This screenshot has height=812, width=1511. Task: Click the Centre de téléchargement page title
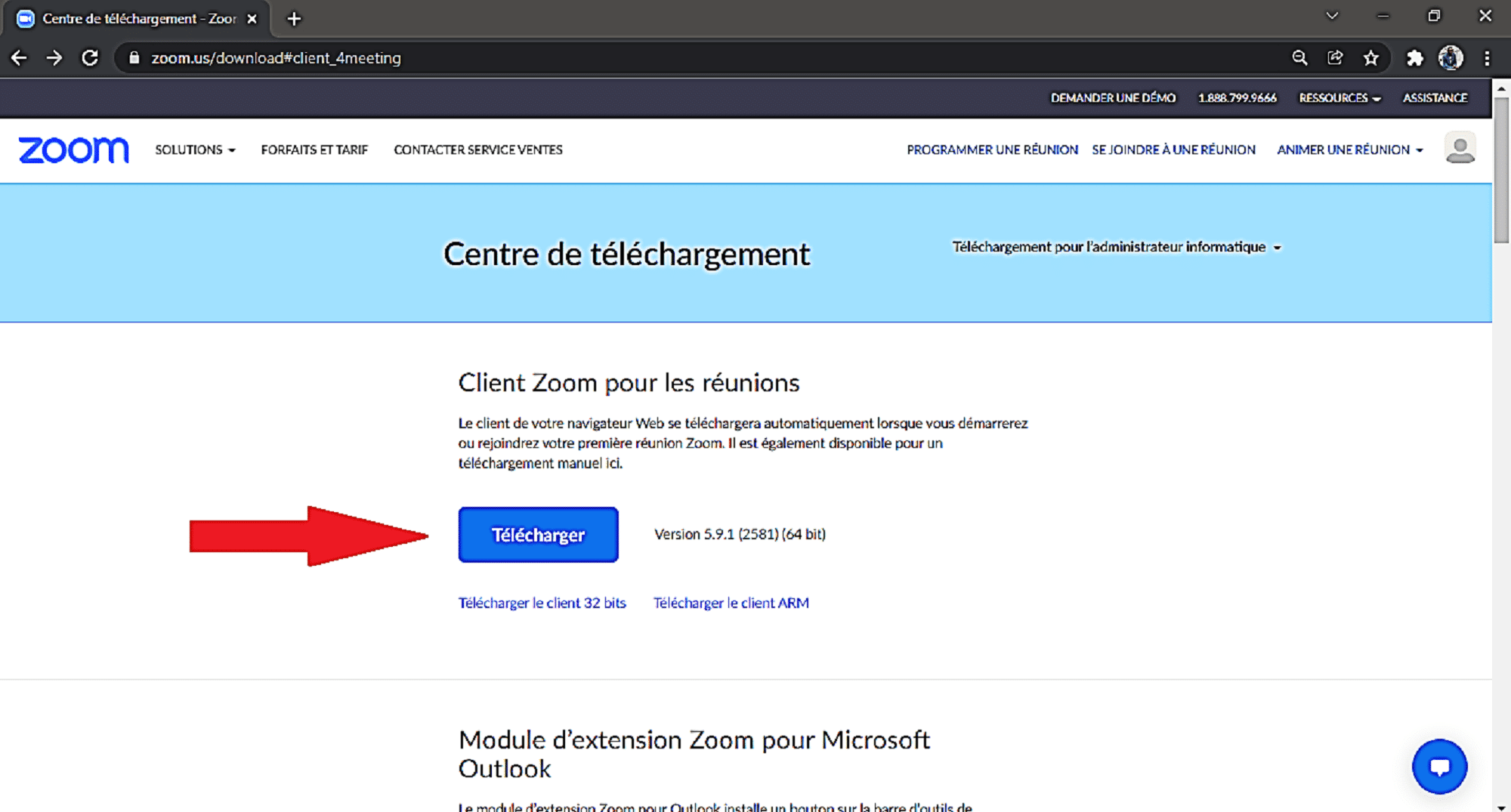tap(626, 254)
